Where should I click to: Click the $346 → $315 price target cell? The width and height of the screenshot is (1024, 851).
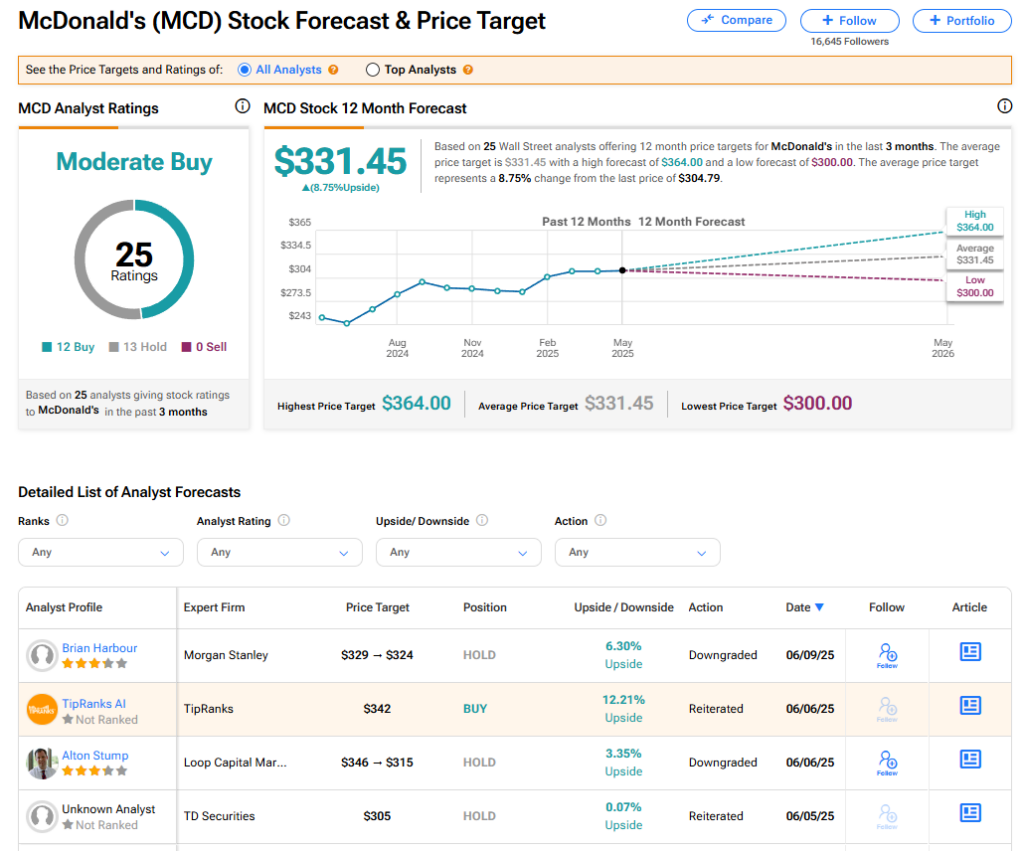[377, 762]
